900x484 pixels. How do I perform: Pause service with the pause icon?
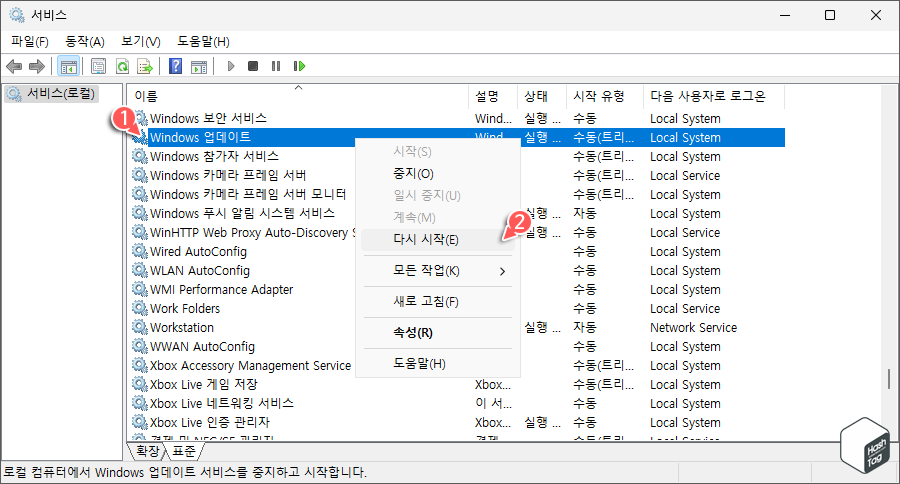276,67
